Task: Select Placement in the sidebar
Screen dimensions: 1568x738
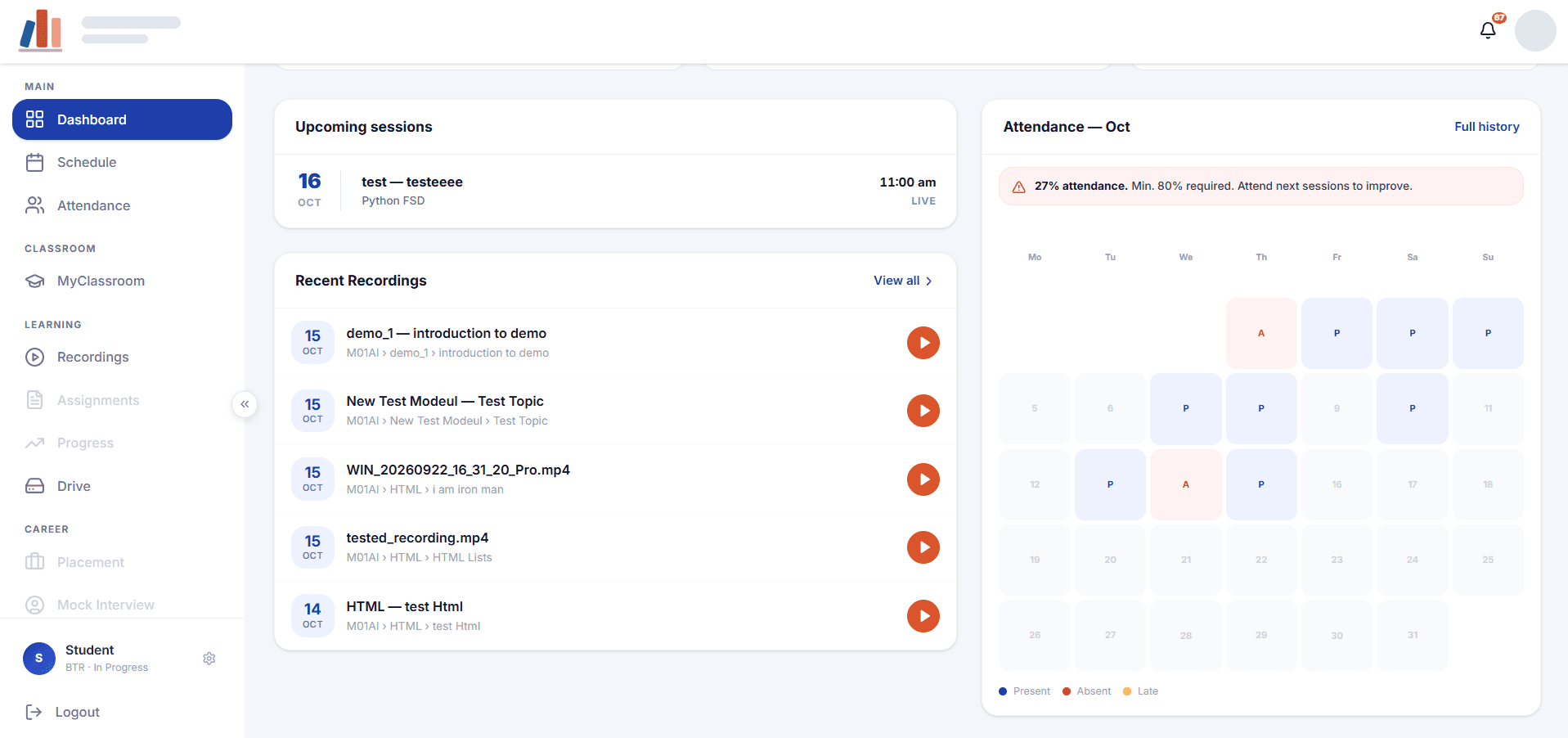Action: (122, 562)
